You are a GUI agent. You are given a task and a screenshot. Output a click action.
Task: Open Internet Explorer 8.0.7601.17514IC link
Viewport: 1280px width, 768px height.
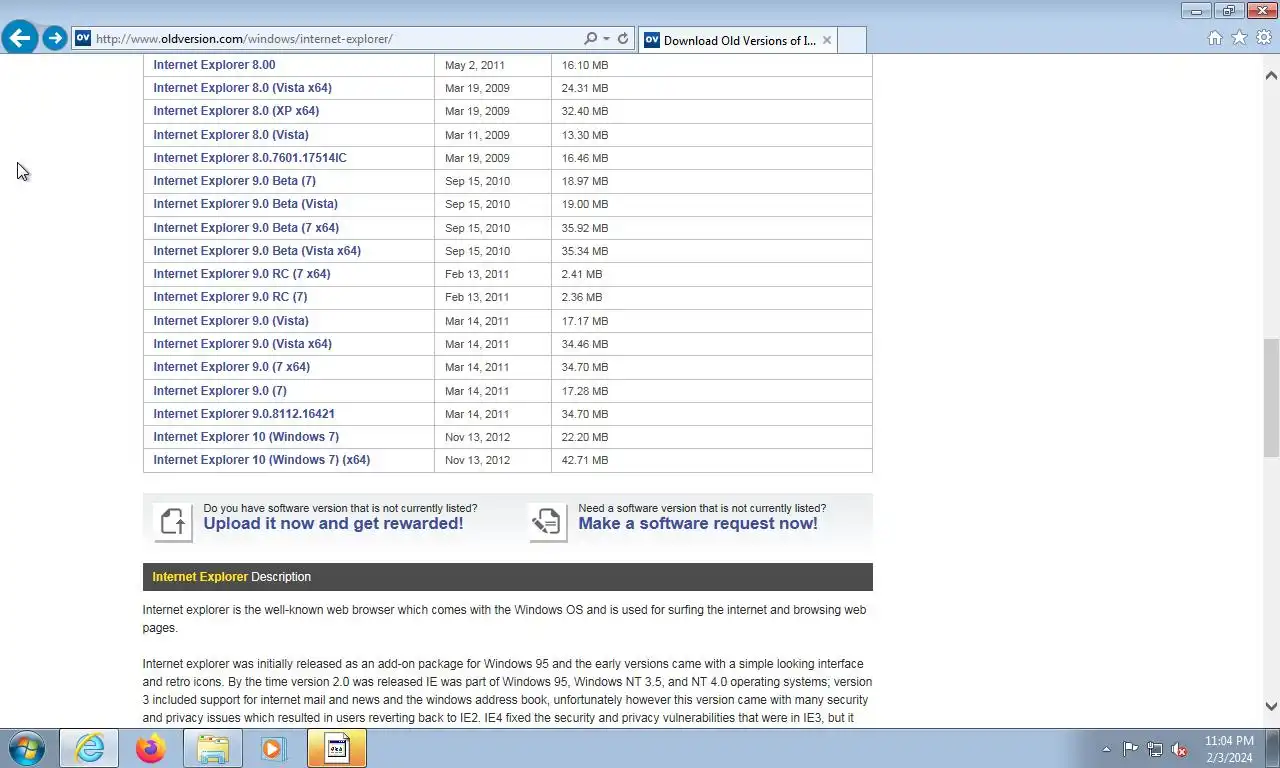pos(250,158)
